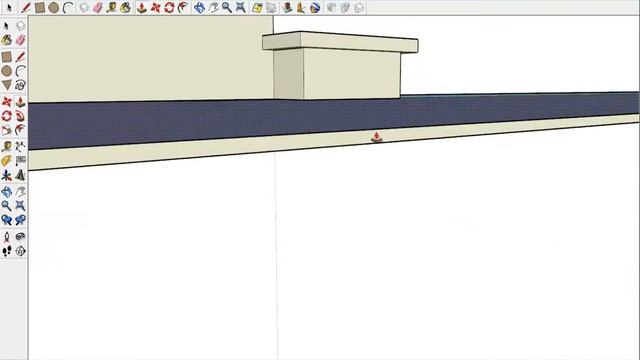This screenshot has width=640, height=360.
Task: Select the pink Eraser in top toolbar
Action: pos(98,7)
